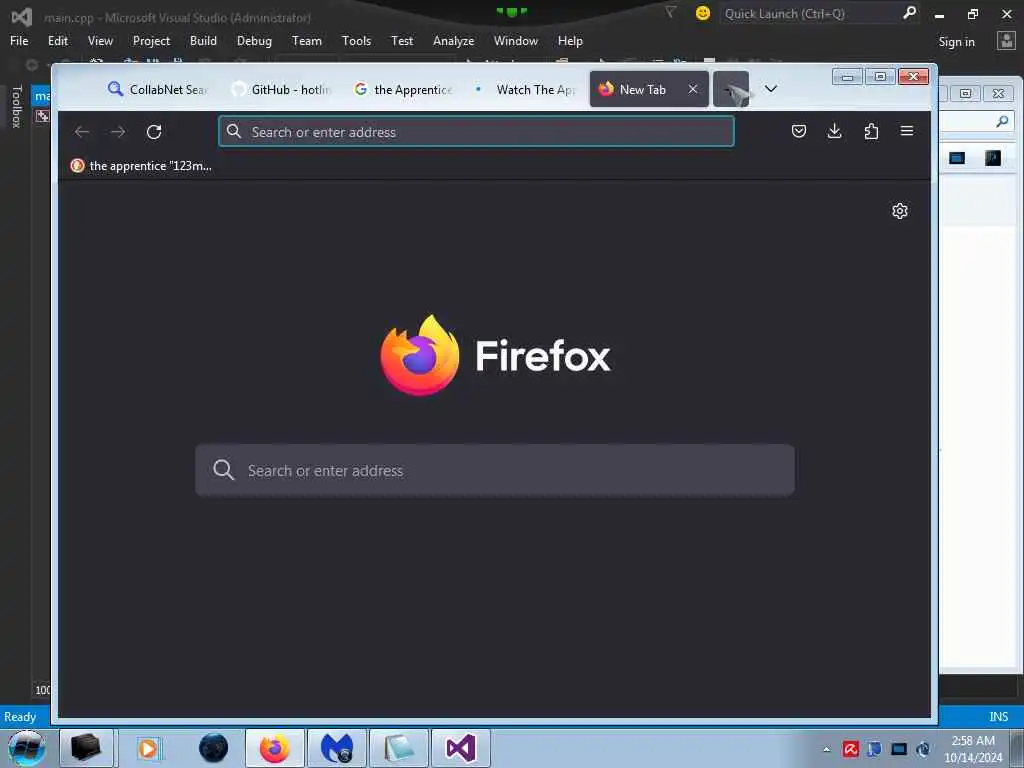
Task: Open the Firefox Extensions icon
Action: (871, 131)
